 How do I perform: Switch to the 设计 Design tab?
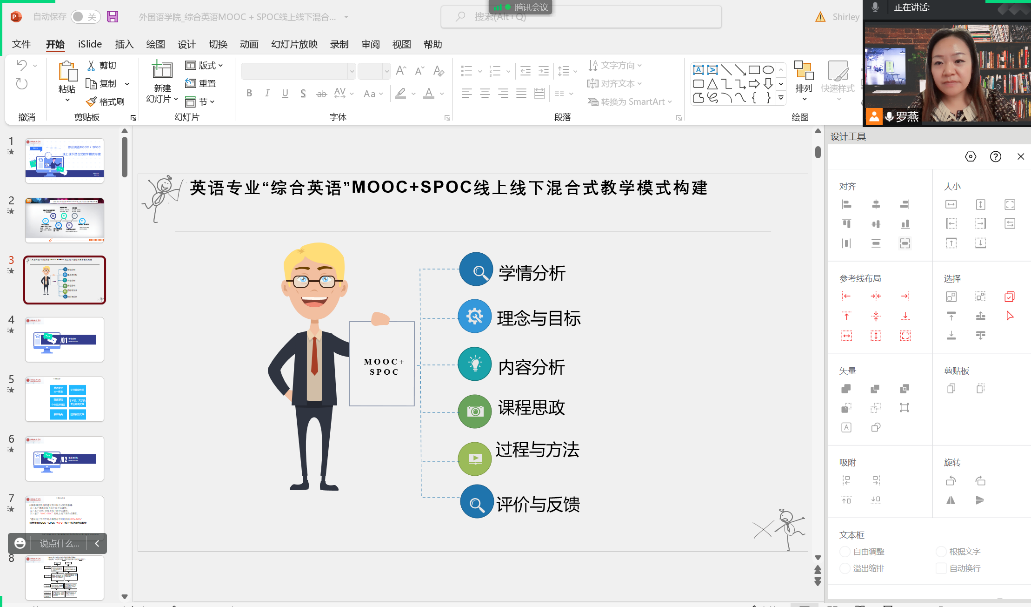pos(187,44)
